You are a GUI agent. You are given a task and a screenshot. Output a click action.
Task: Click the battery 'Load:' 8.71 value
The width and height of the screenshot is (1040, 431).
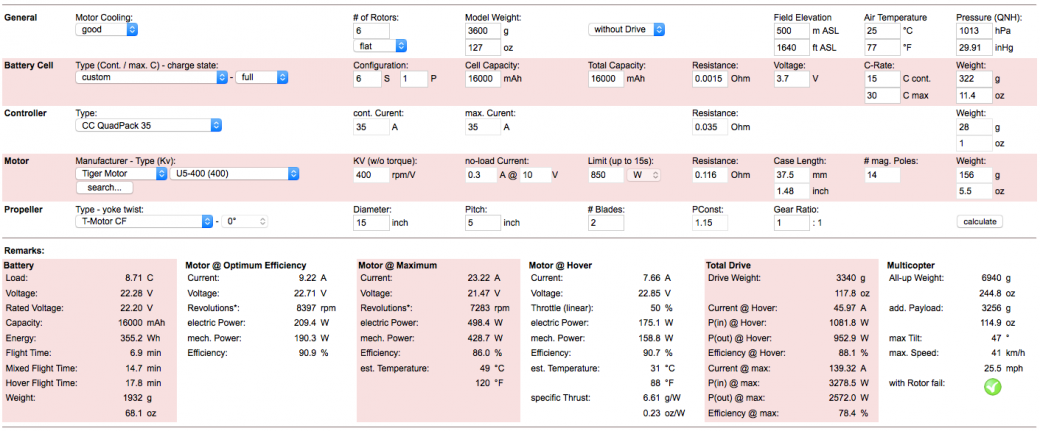133,278
